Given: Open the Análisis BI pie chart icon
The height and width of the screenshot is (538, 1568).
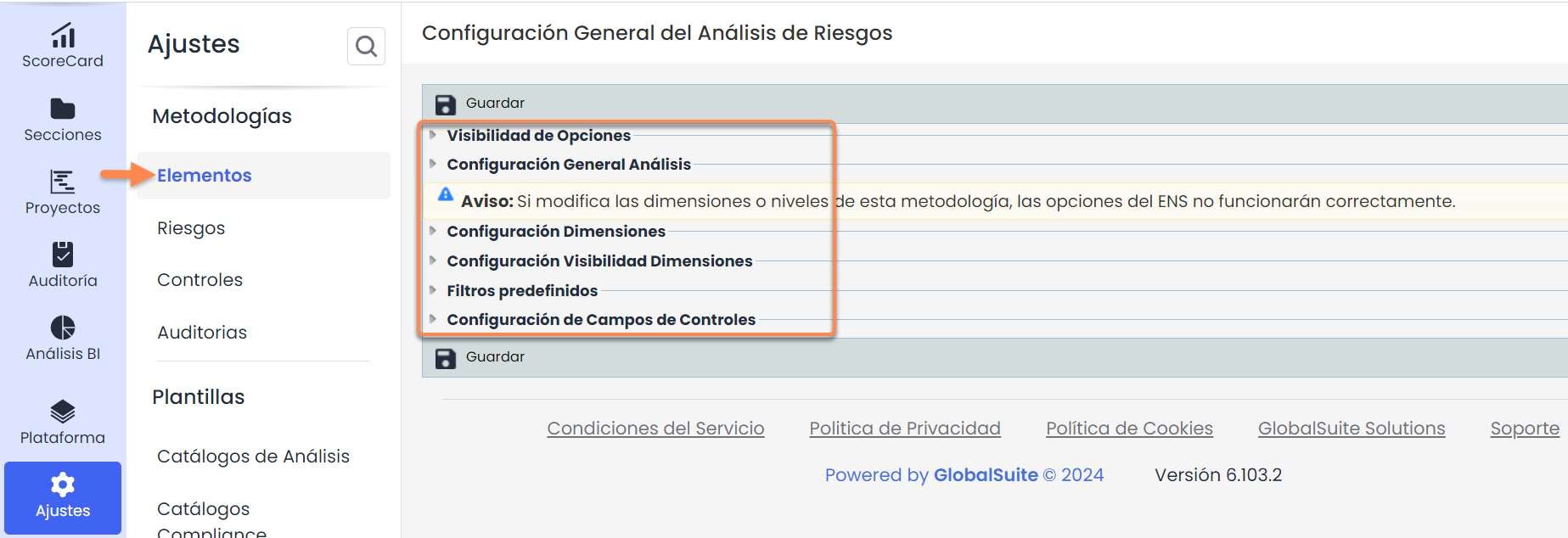Looking at the screenshot, I should tap(63, 328).
